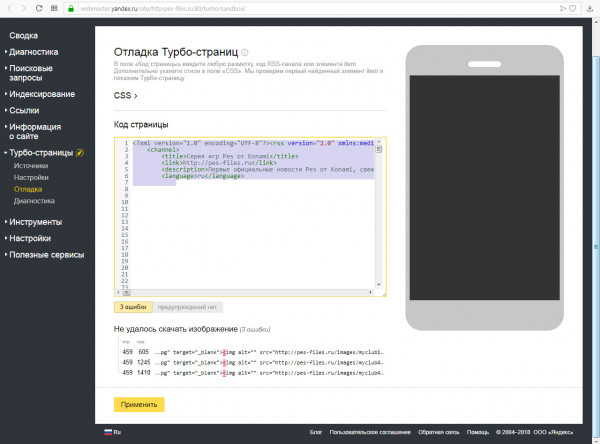Image resolution: width=600 pixels, height=444 pixels.
Task: Click the code editor resize handle
Action: click(x=384, y=294)
